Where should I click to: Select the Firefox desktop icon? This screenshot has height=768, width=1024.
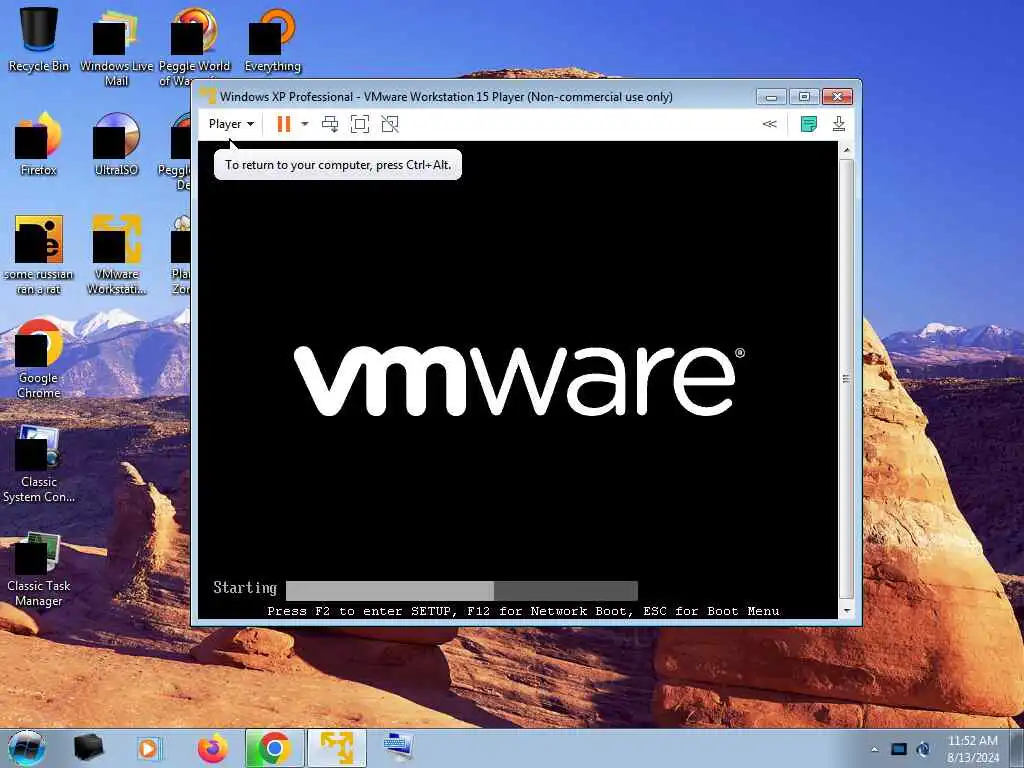pyautogui.click(x=39, y=144)
